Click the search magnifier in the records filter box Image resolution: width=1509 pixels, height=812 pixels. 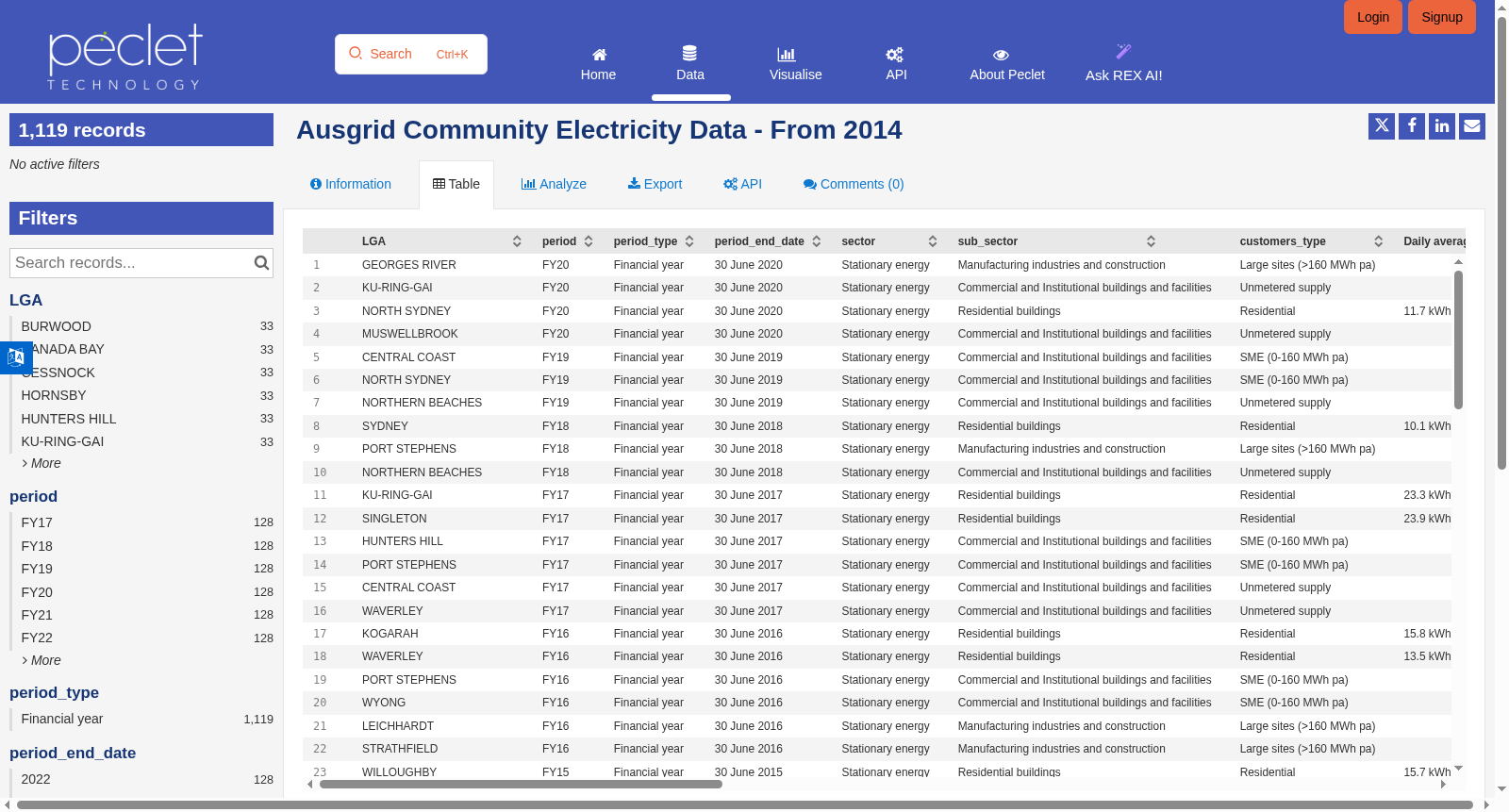(x=261, y=263)
